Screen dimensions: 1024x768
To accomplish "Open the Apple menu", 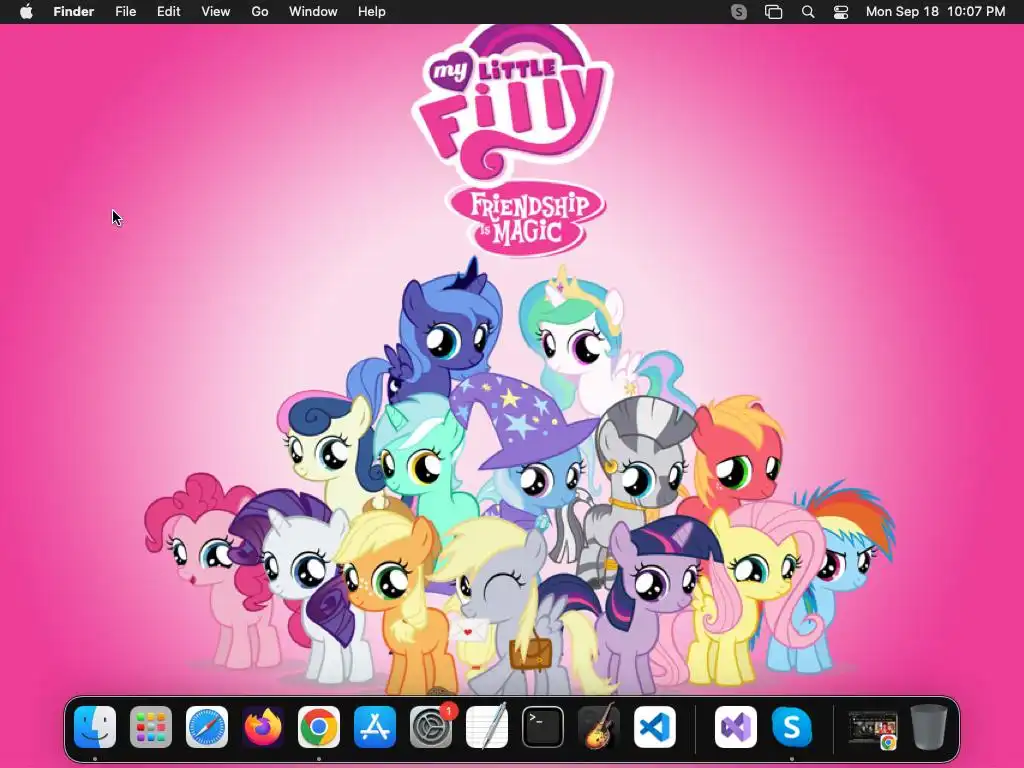I will click(26, 12).
